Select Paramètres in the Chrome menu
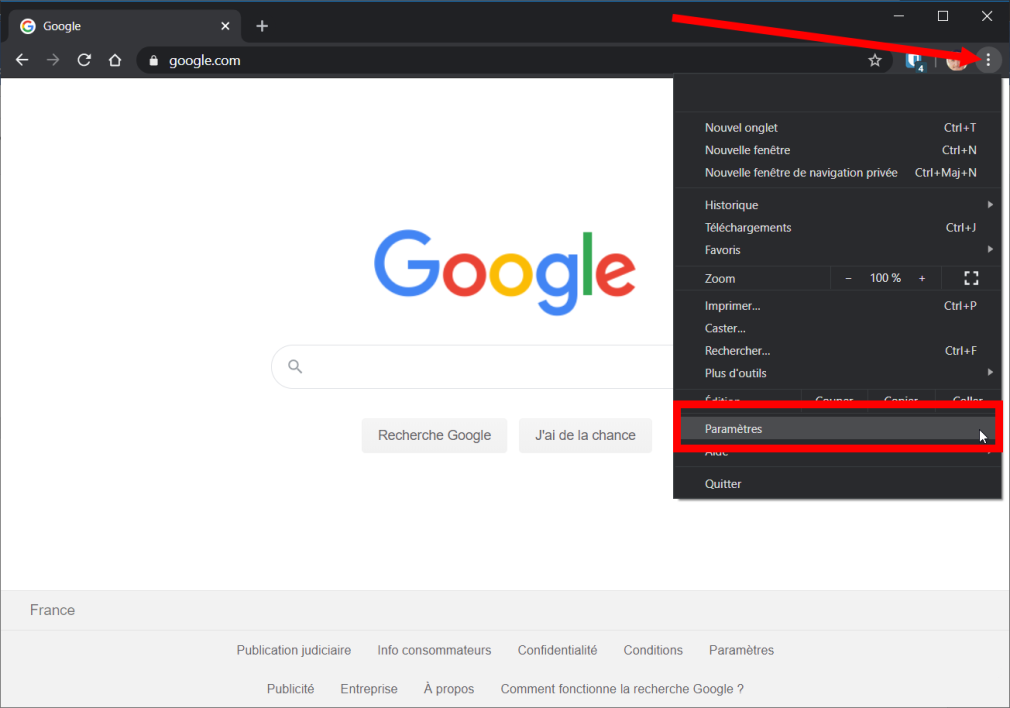Screen dimensions: 1010x708 pos(734,429)
